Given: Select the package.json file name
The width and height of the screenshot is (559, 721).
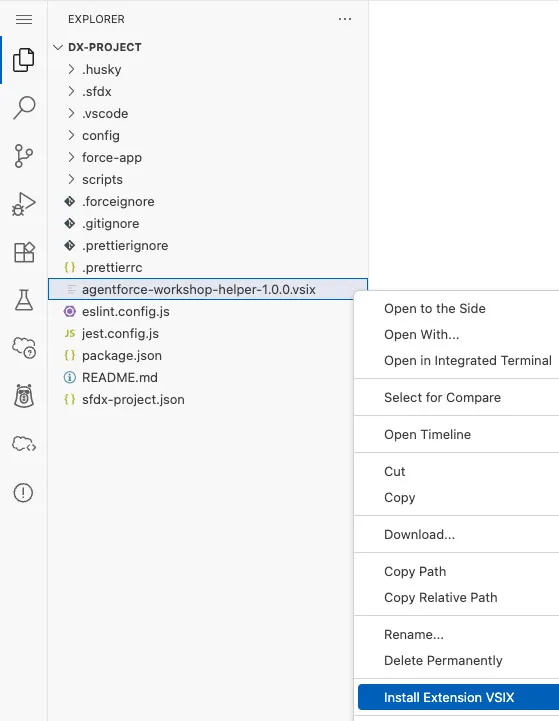Looking at the screenshot, I should 122,355.
